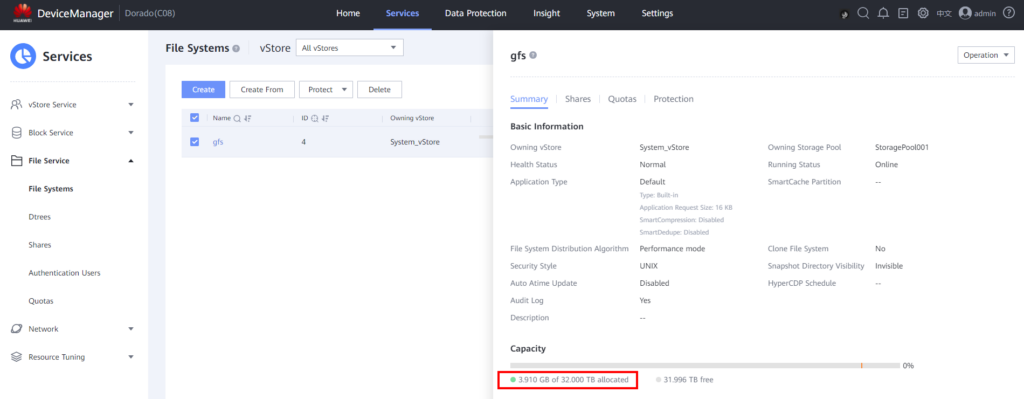Click the 31.996 TB free label
The image size is (1024, 399).
click(688, 379)
